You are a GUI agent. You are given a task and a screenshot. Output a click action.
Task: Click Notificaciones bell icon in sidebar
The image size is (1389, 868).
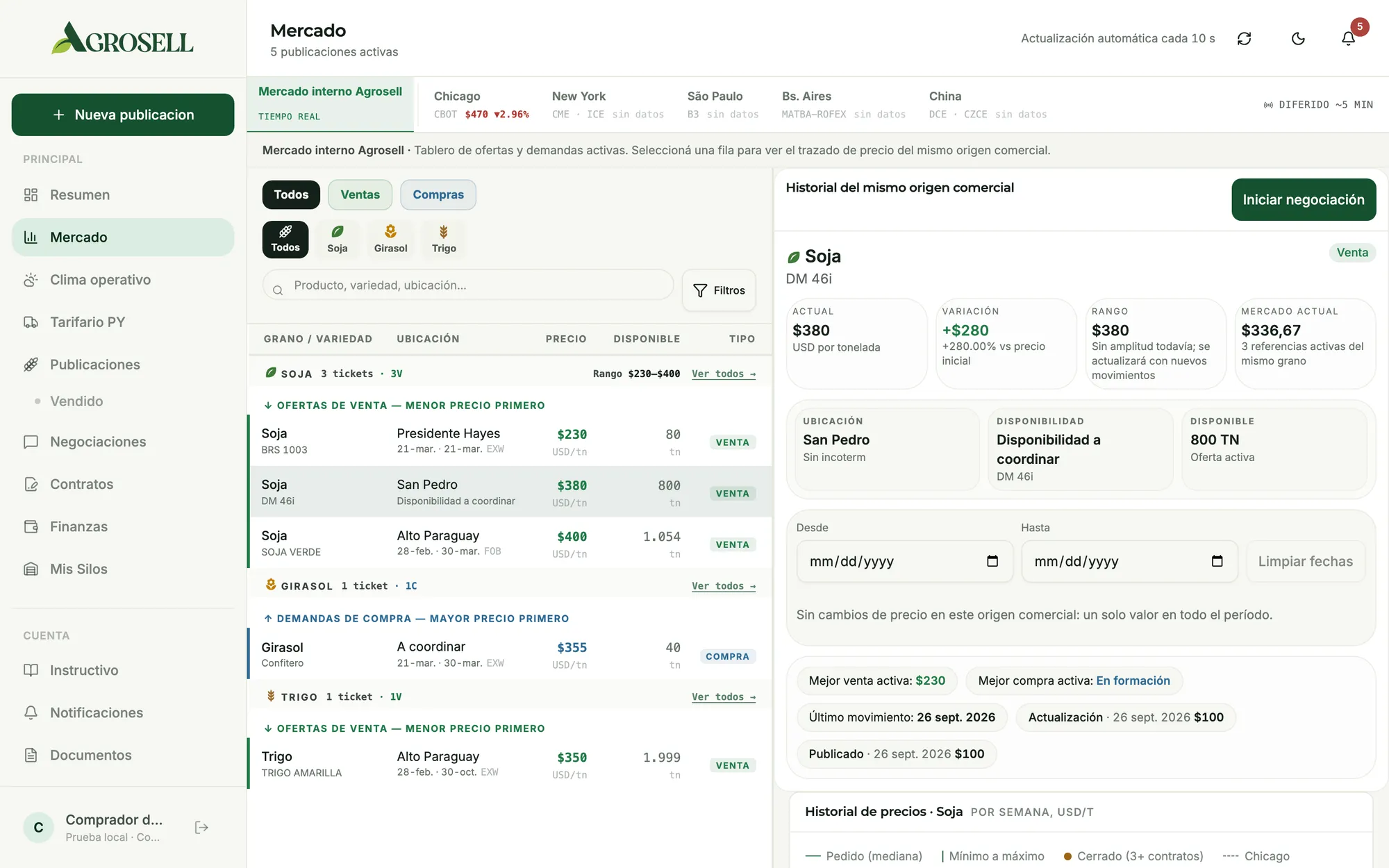pos(31,712)
